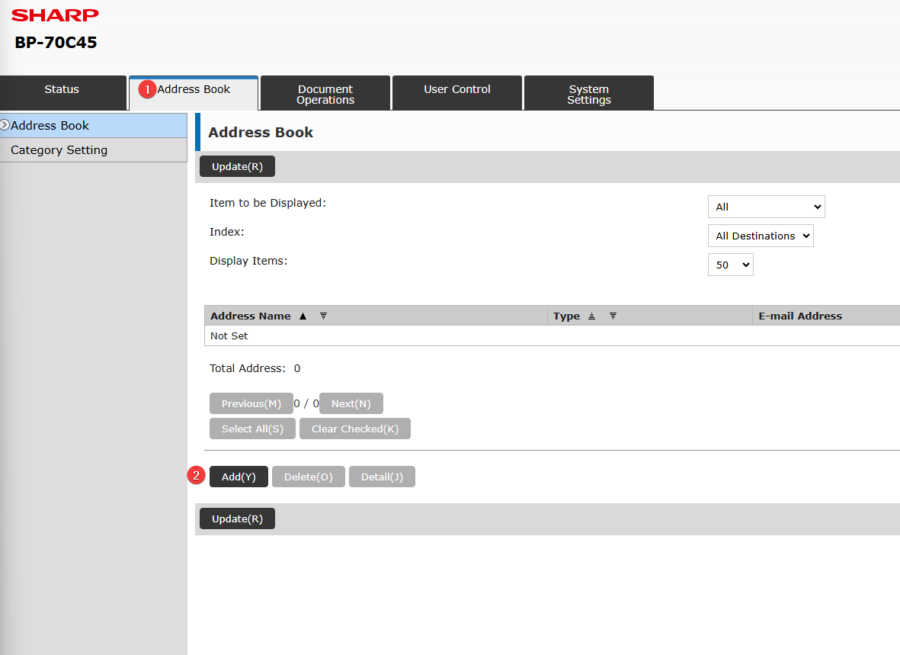Go to Document Operations tab
900x655 pixels.
click(325, 94)
